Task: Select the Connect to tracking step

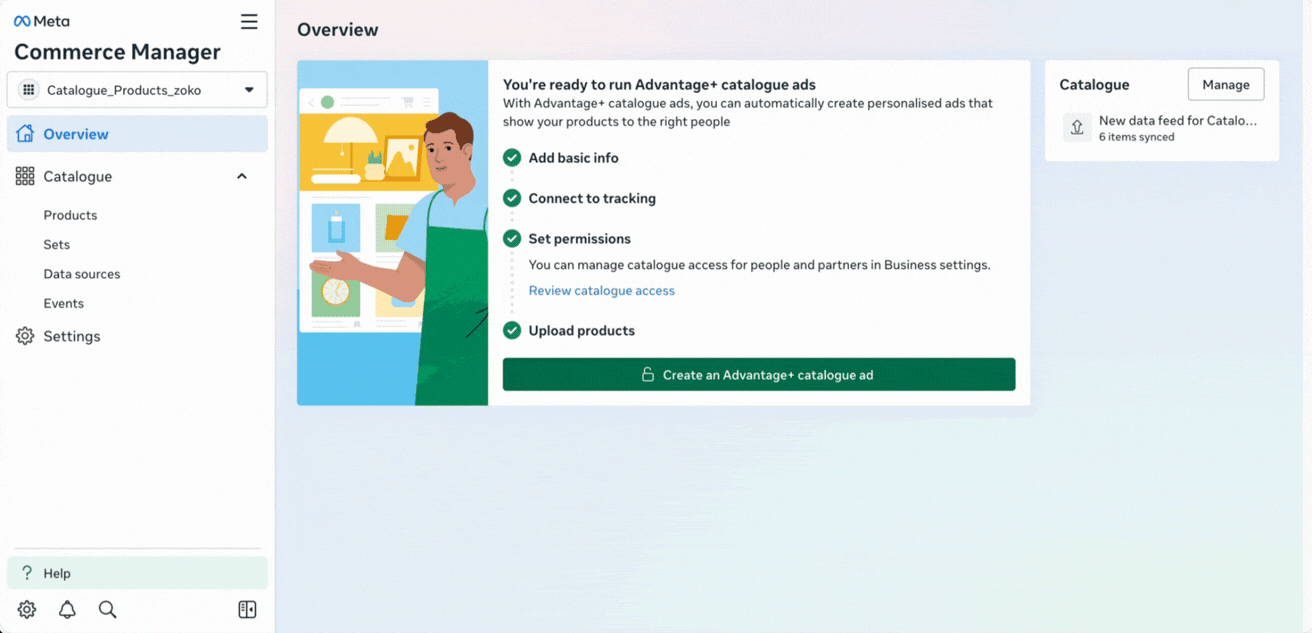Action: (592, 198)
